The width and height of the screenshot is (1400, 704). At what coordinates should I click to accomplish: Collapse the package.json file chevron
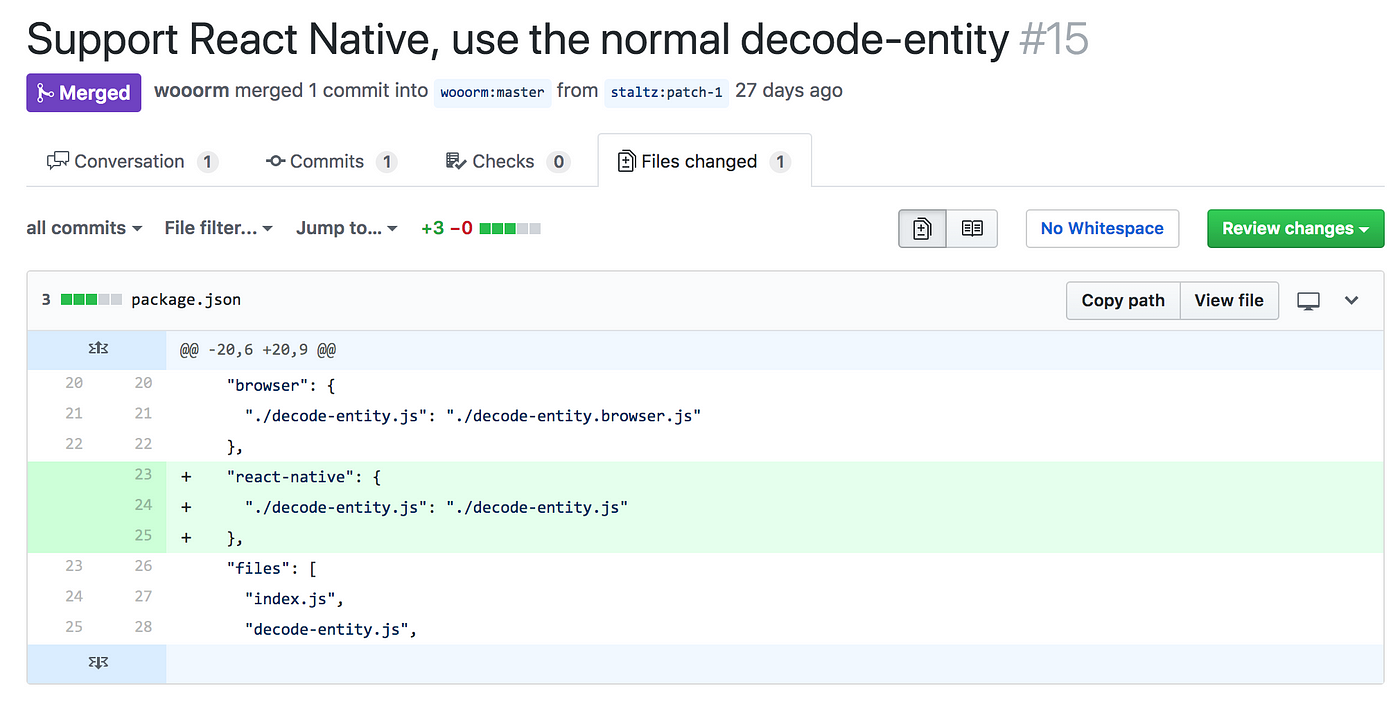pos(1352,300)
